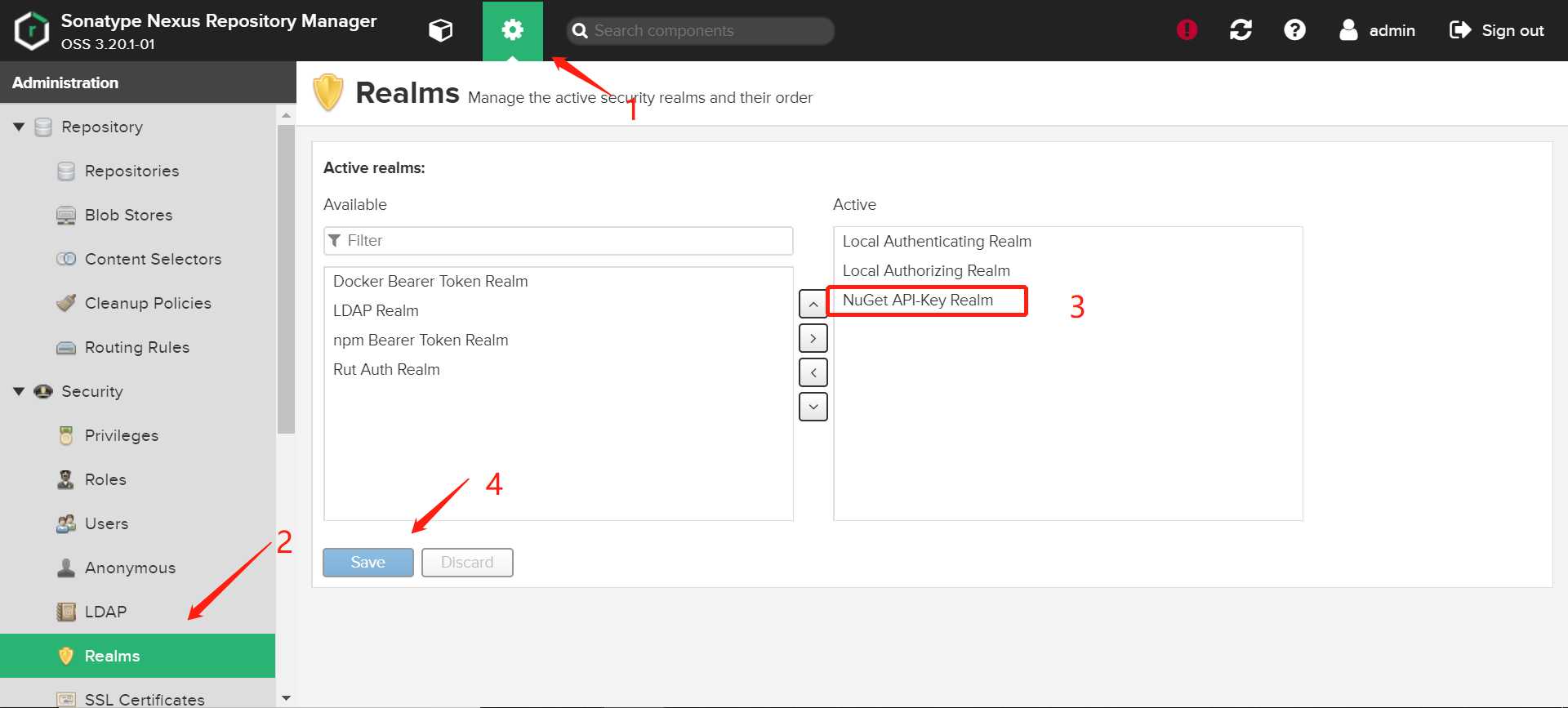The image size is (1568, 708).
Task: Click the Users group icon
Action: (x=66, y=523)
